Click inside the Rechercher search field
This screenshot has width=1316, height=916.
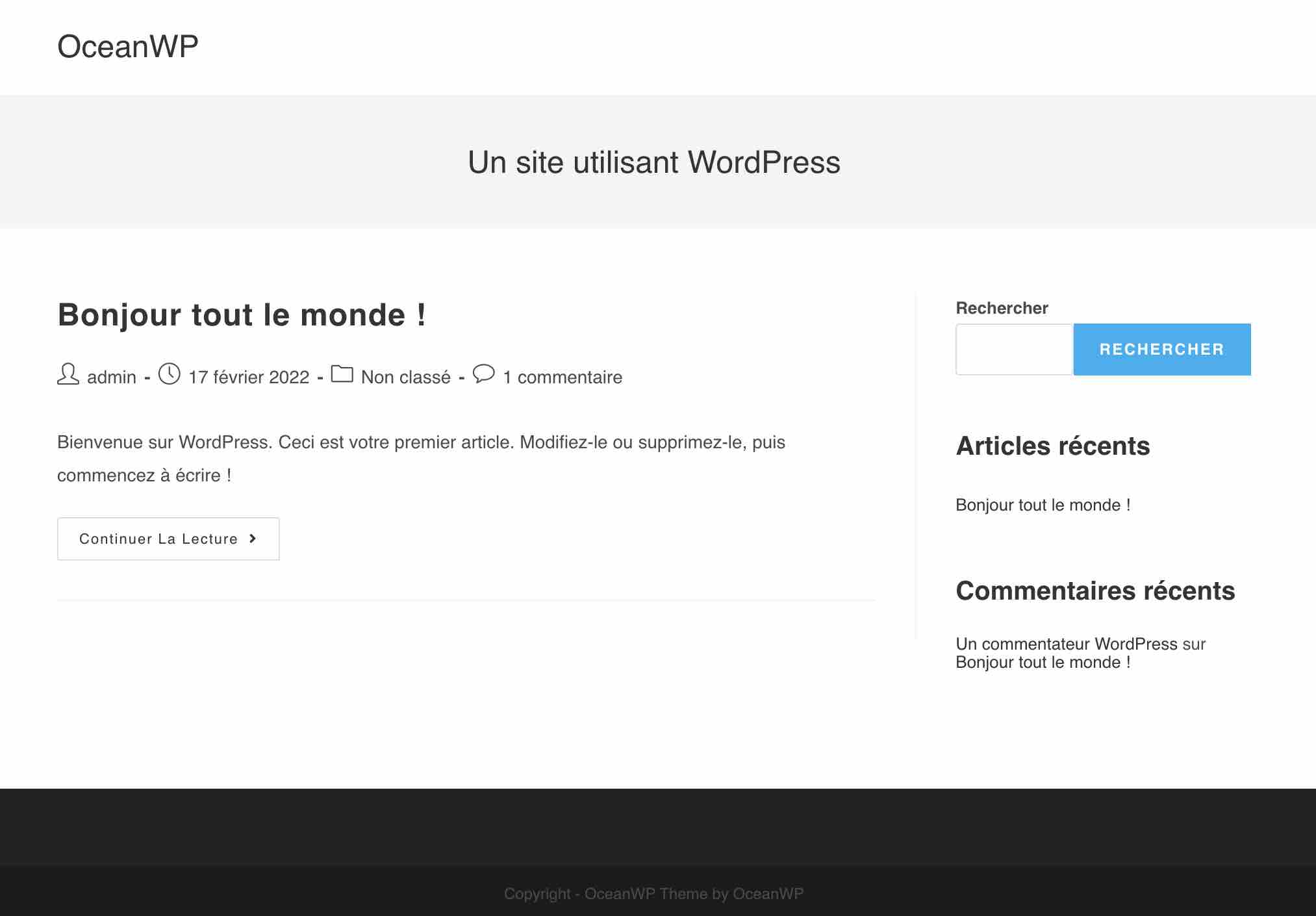(x=1013, y=349)
